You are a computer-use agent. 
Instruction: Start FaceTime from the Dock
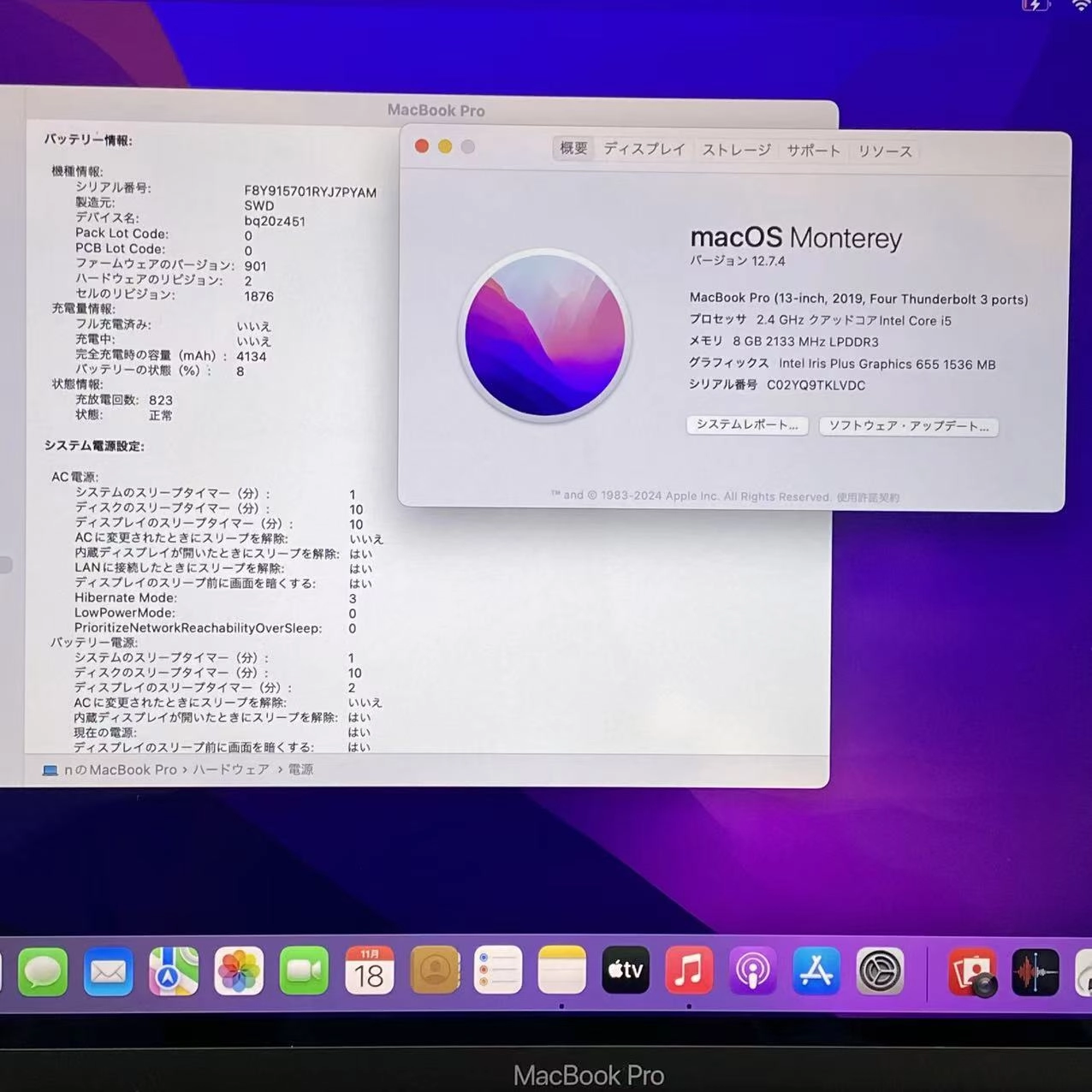(304, 971)
